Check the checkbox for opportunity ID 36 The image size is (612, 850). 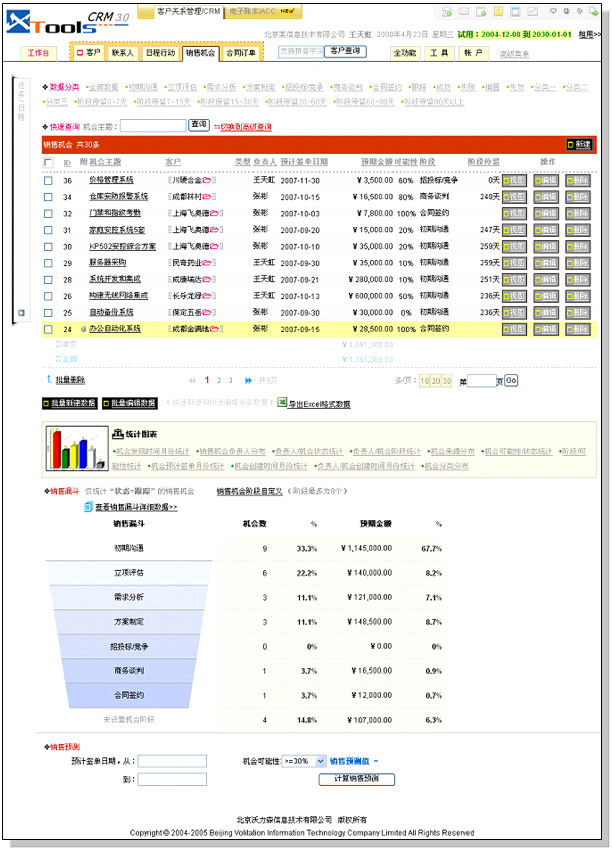tap(48, 180)
